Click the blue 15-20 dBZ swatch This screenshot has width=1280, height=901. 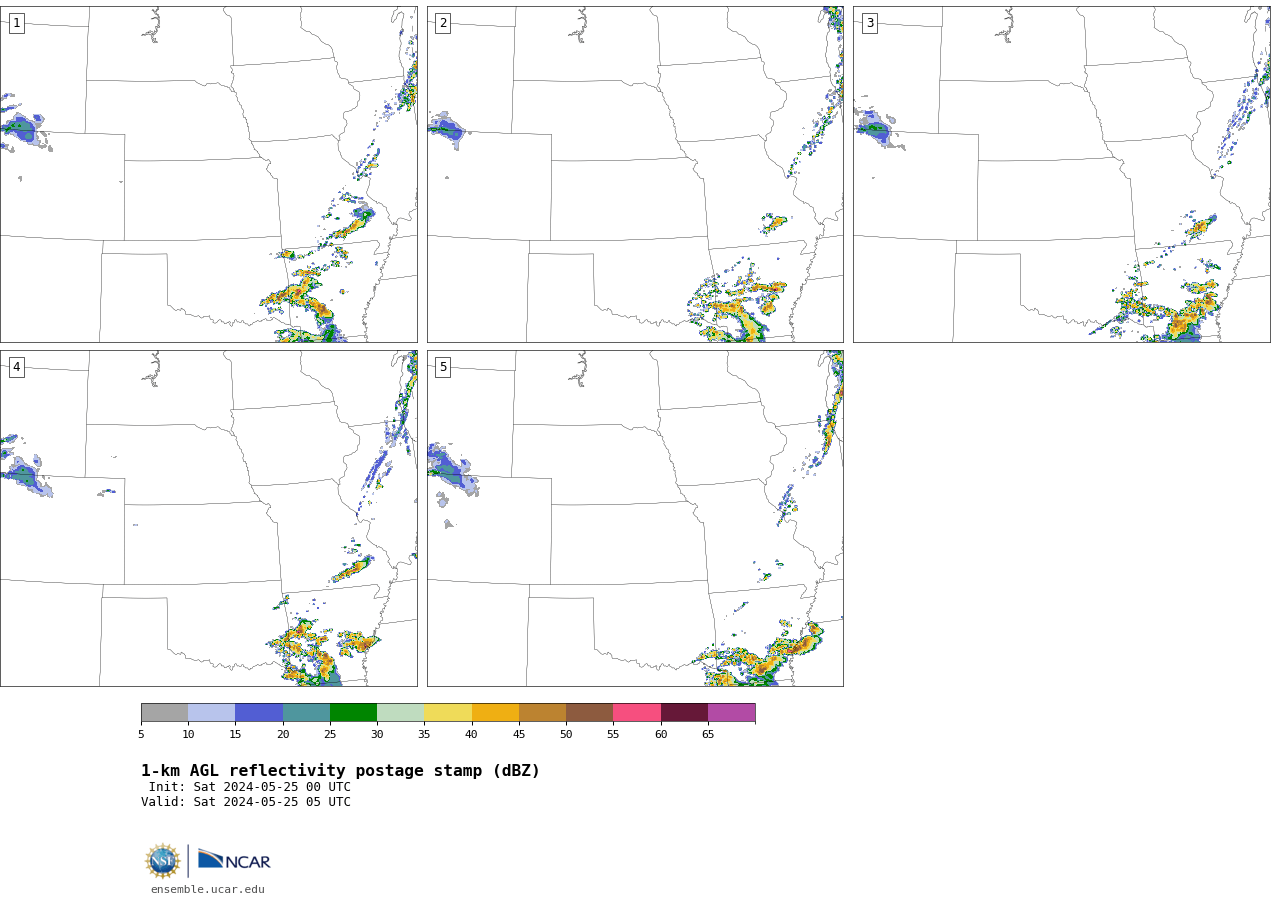259,713
